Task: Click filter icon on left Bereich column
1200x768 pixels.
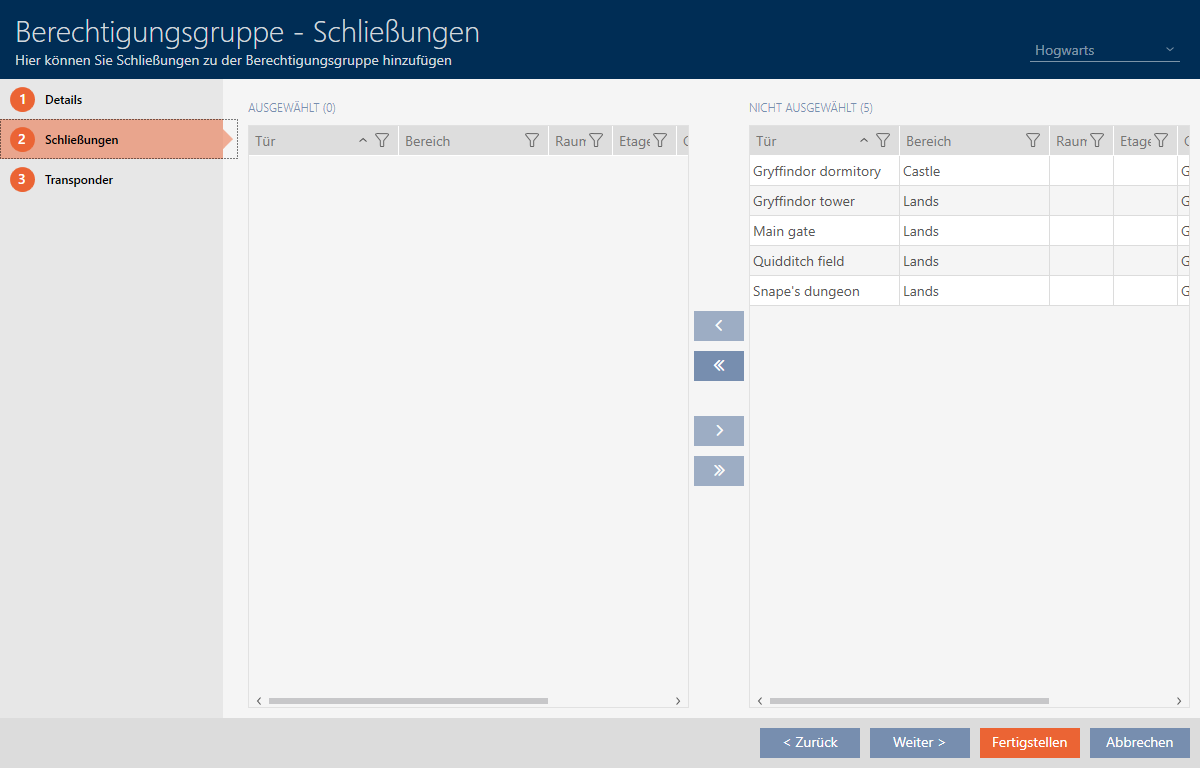Action: point(532,141)
